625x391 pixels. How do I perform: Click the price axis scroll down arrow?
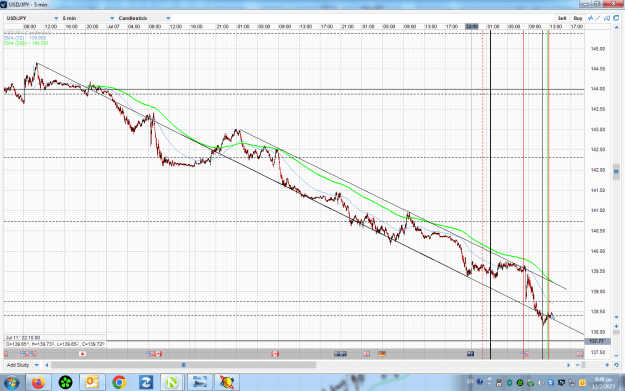(x=616, y=317)
